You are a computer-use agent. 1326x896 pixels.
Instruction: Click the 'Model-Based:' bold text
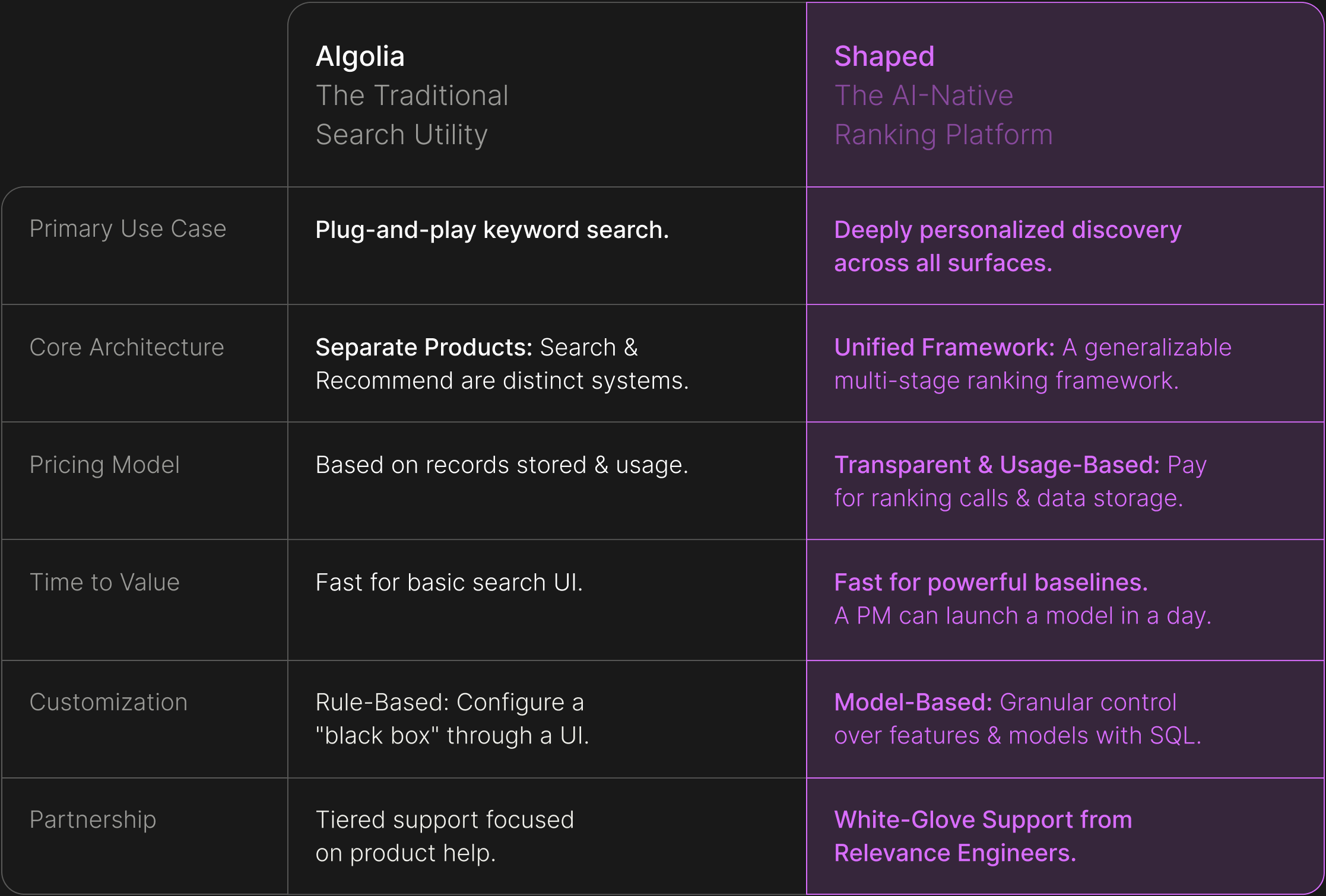tap(913, 702)
